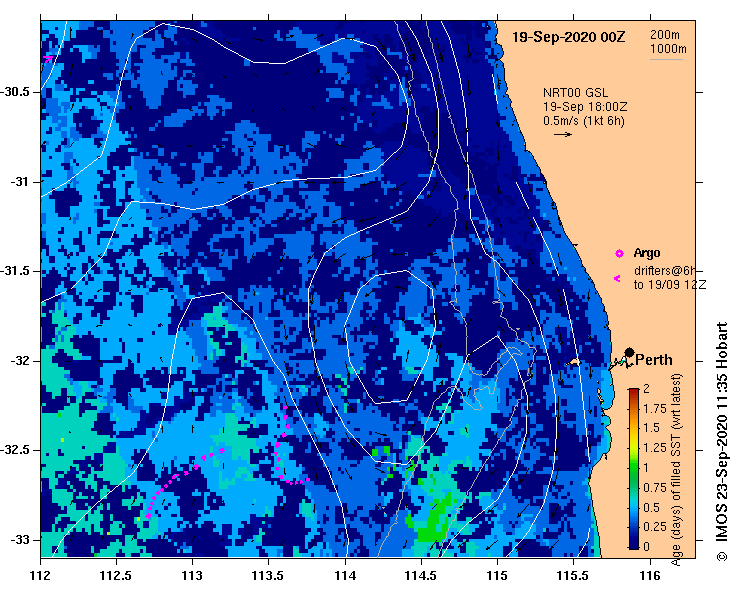The image size is (739, 592).
Task: Click the latitude label '-32'
Action: click(20, 361)
